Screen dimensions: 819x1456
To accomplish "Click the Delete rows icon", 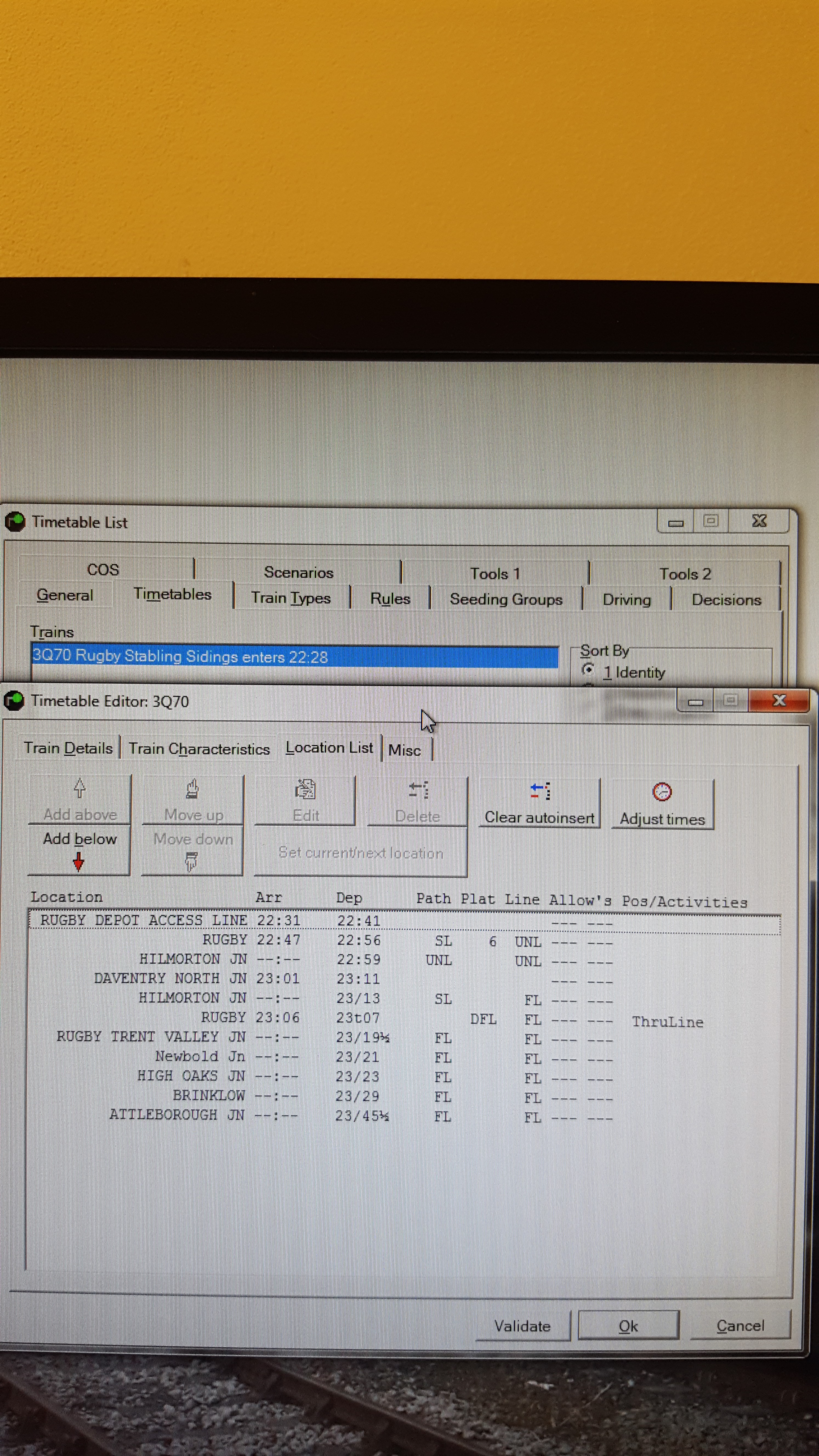I will 418,790.
